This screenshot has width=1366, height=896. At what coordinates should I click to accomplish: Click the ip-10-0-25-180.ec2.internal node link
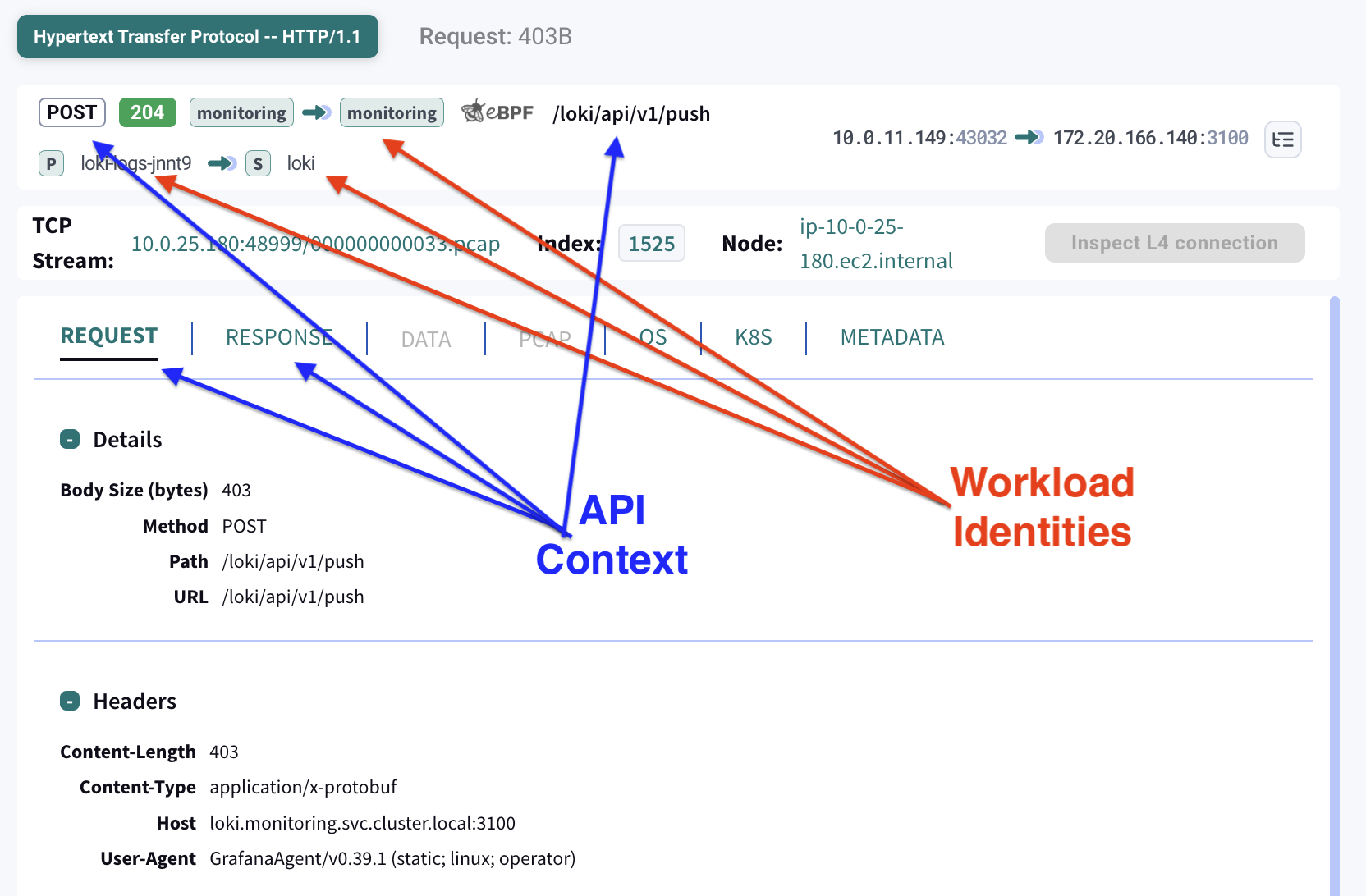tap(876, 244)
